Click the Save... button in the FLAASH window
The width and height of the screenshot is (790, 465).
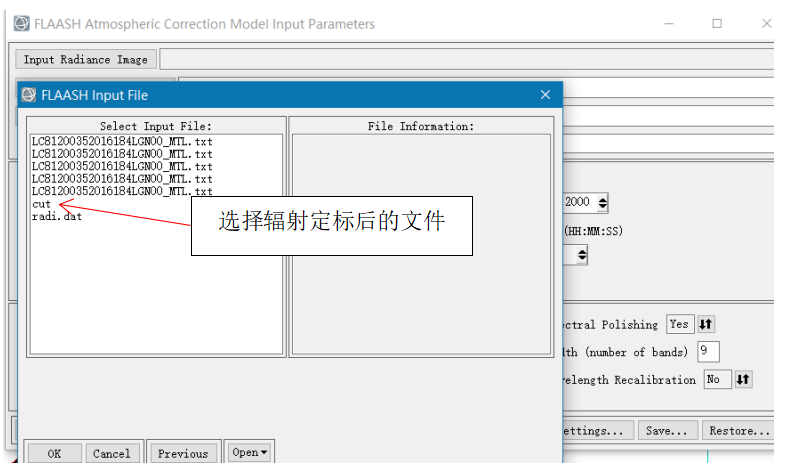pyautogui.click(x=667, y=430)
